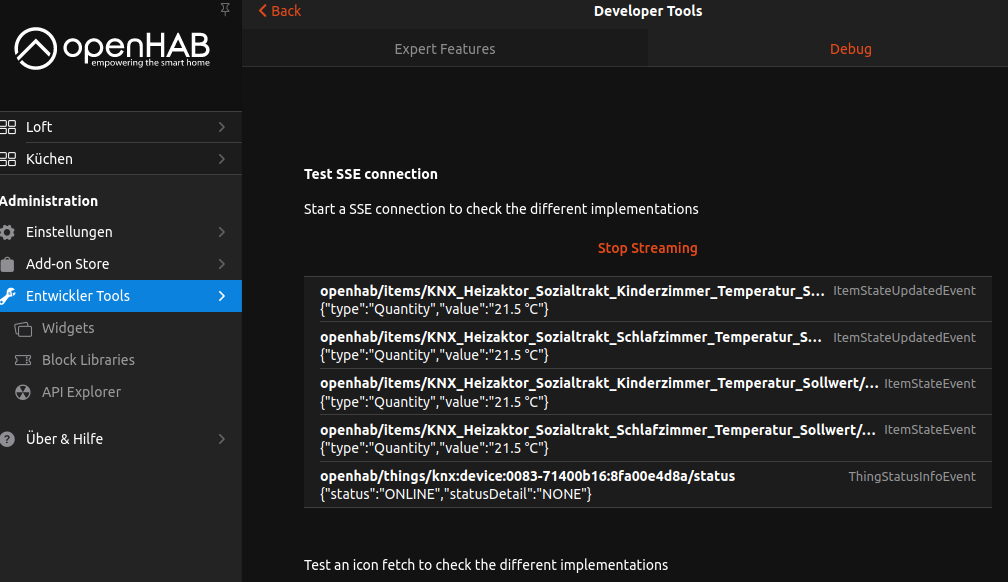Click the Widgets icon in the sidebar
The height and width of the screenshot is (582, 1008).
23,328
